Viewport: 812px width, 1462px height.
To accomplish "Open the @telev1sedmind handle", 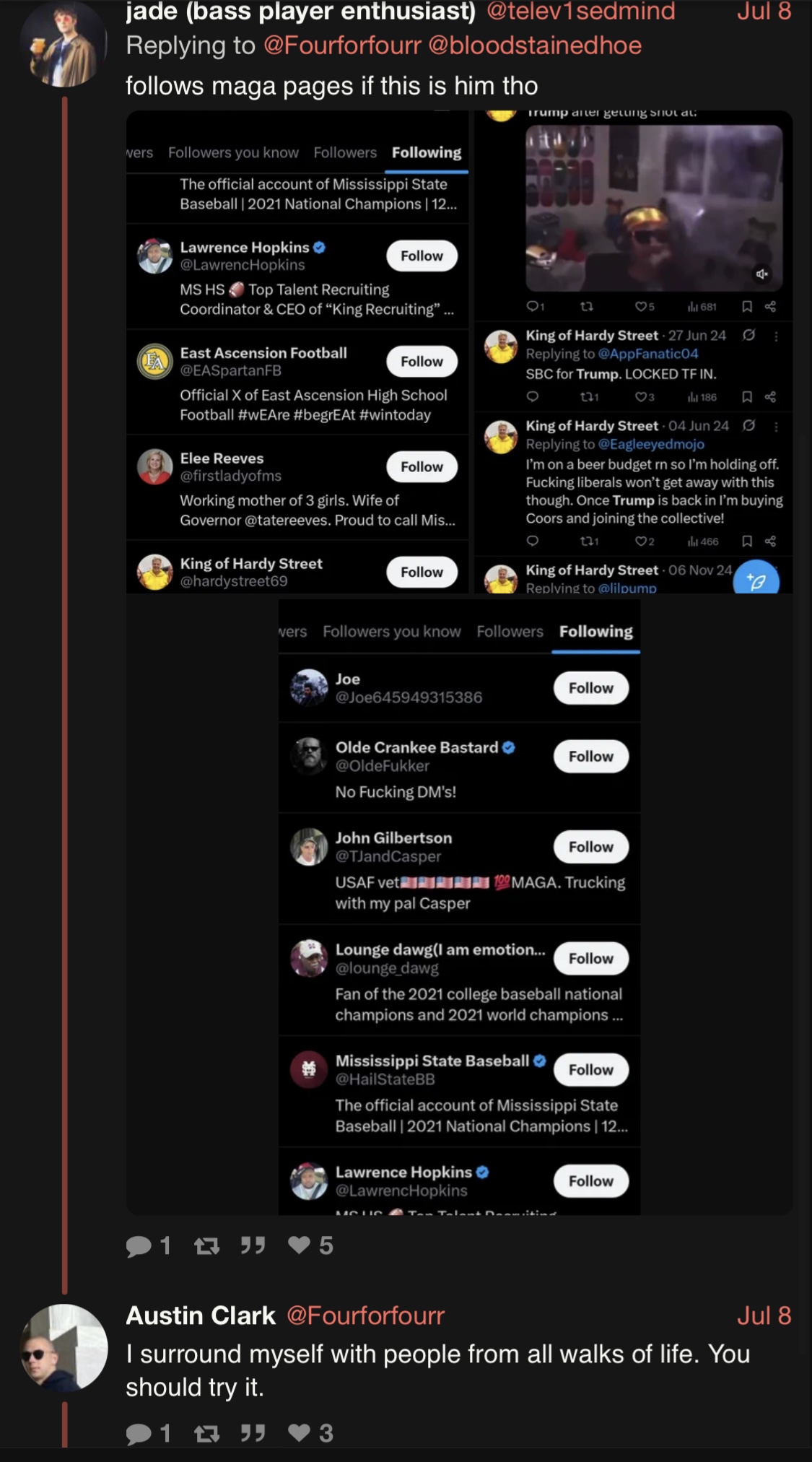I will point(581,11).
